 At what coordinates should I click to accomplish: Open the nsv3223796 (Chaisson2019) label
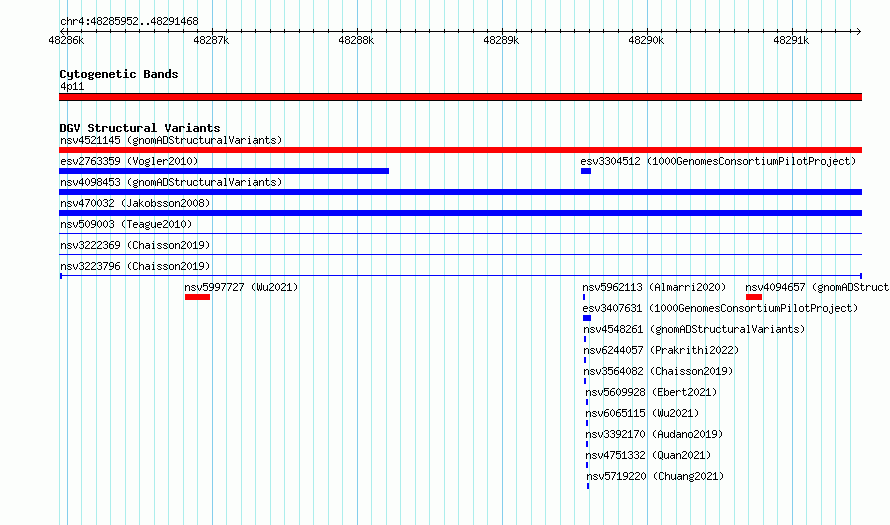point(135,266)
